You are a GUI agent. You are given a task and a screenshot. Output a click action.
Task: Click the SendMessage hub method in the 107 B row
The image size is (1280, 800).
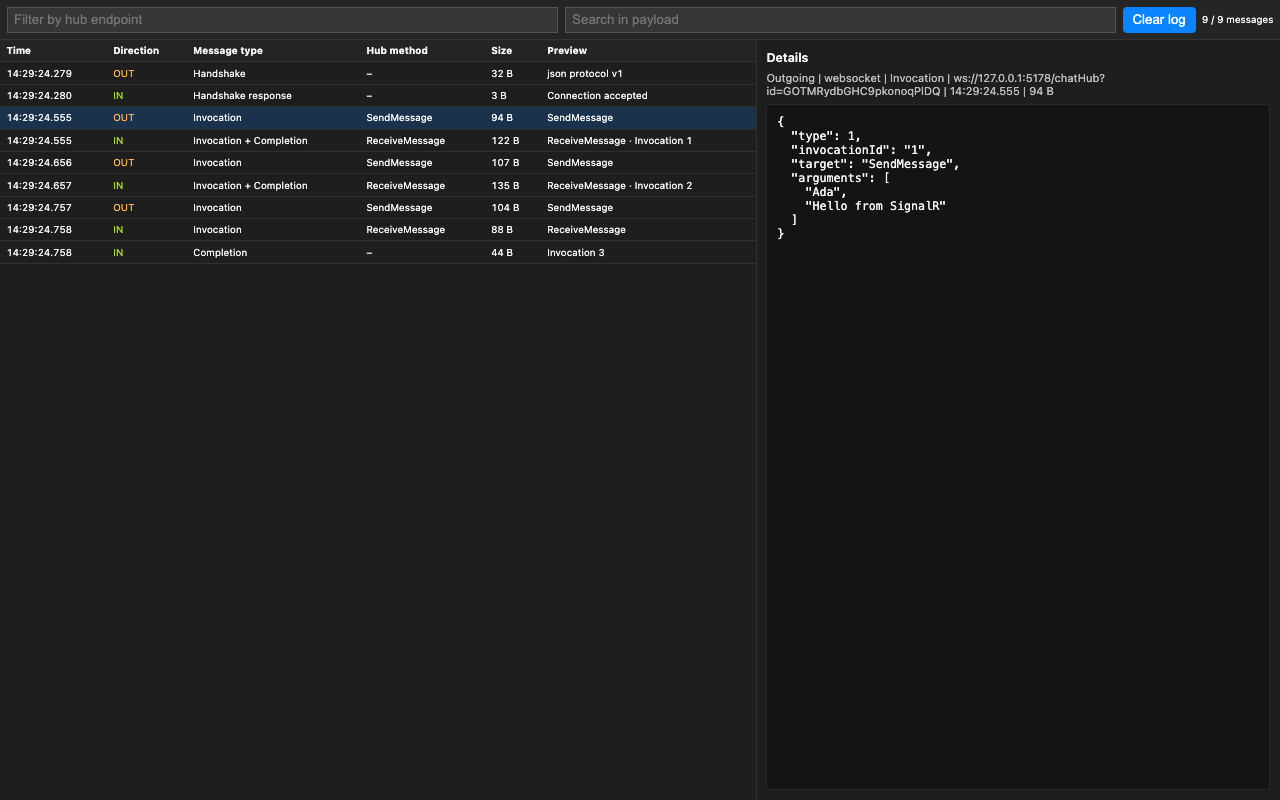pos(399,163)
